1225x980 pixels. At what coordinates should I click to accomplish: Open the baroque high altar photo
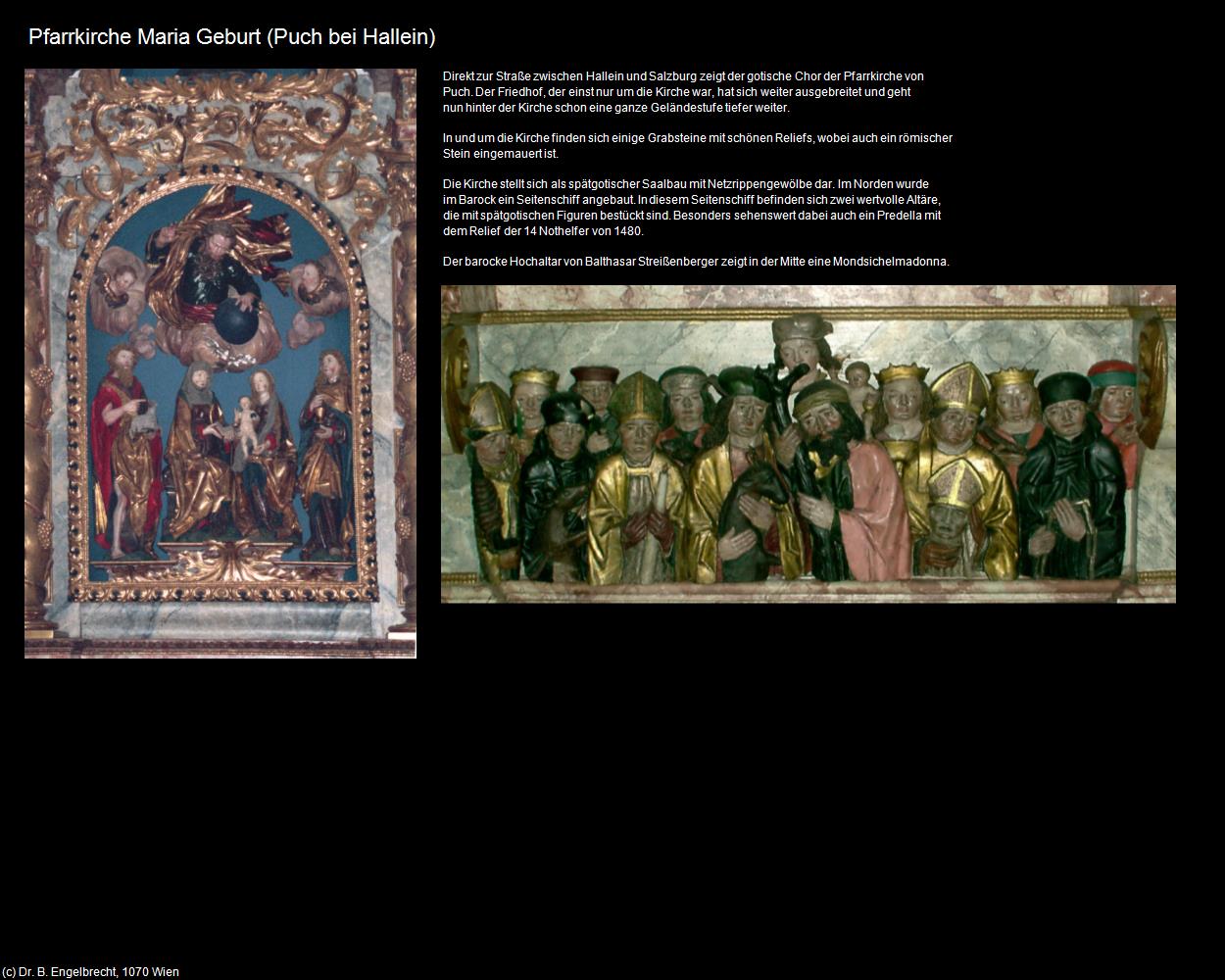click(x=220, y=364)
